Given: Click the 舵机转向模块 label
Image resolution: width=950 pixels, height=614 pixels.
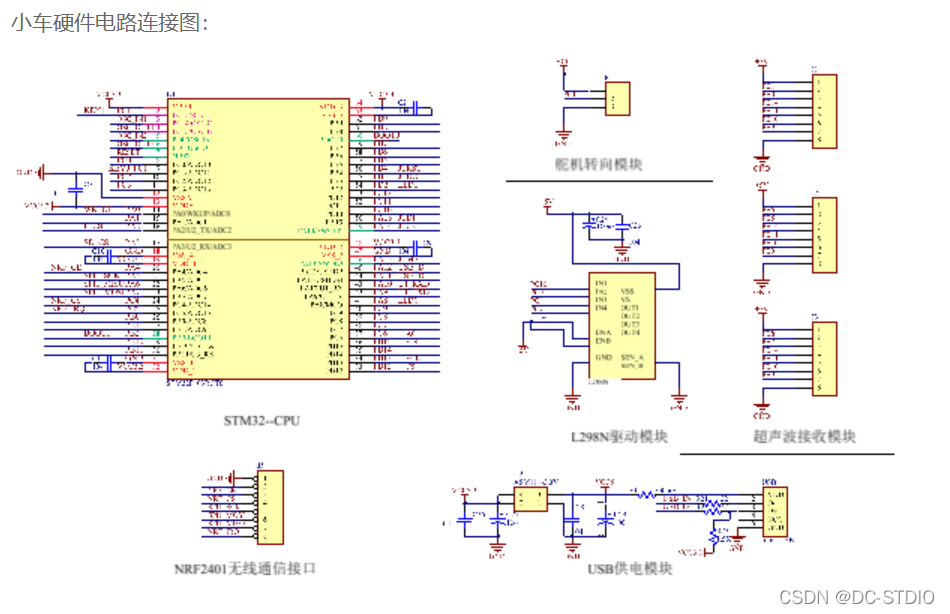Looking at the screenshot, I should click(x=599, y=164).
